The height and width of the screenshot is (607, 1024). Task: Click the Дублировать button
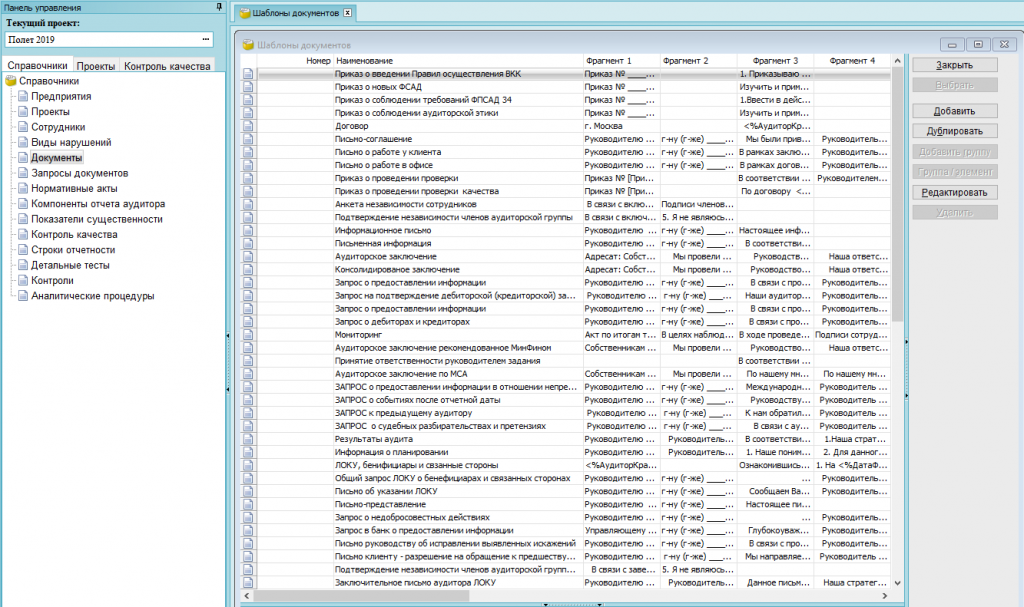[955, 131]
